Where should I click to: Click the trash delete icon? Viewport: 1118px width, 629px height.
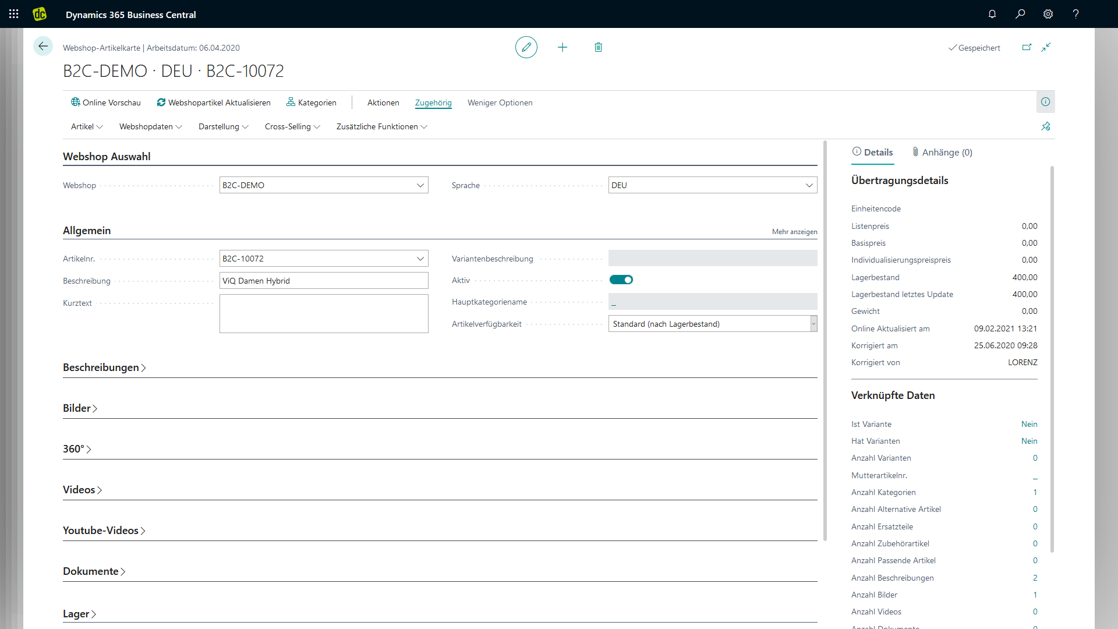click(598, 47)
